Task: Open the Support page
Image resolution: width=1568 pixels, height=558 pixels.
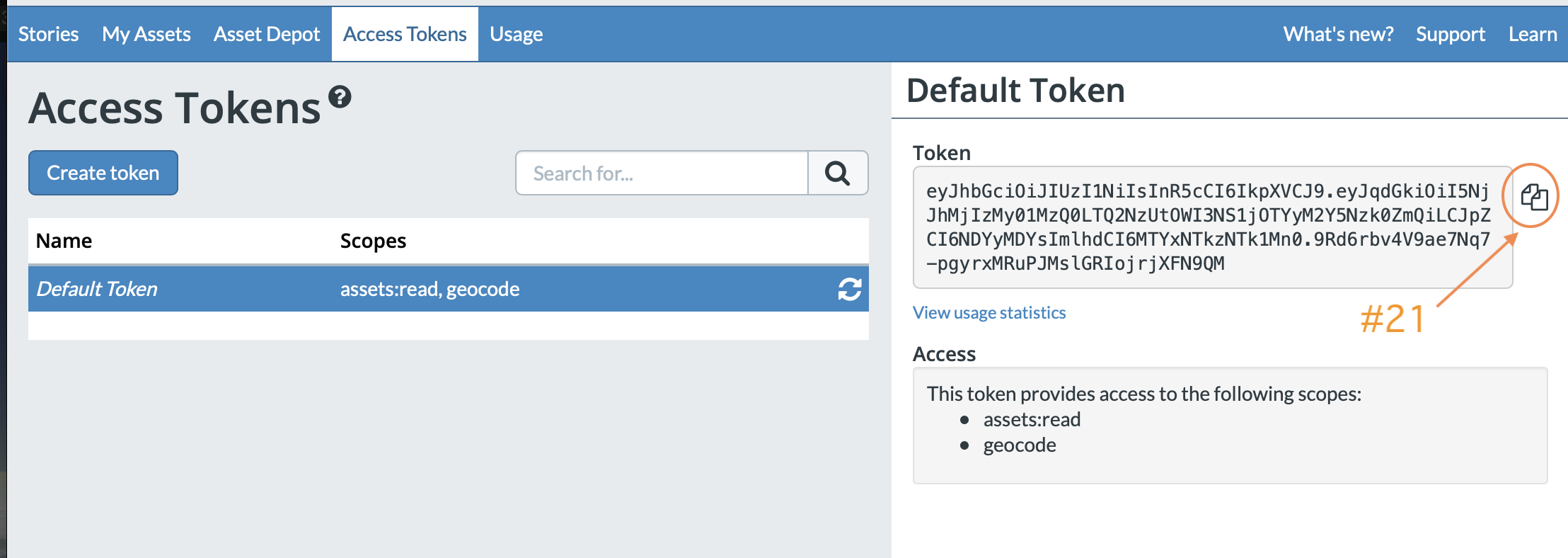Action: coord(1451,34)
